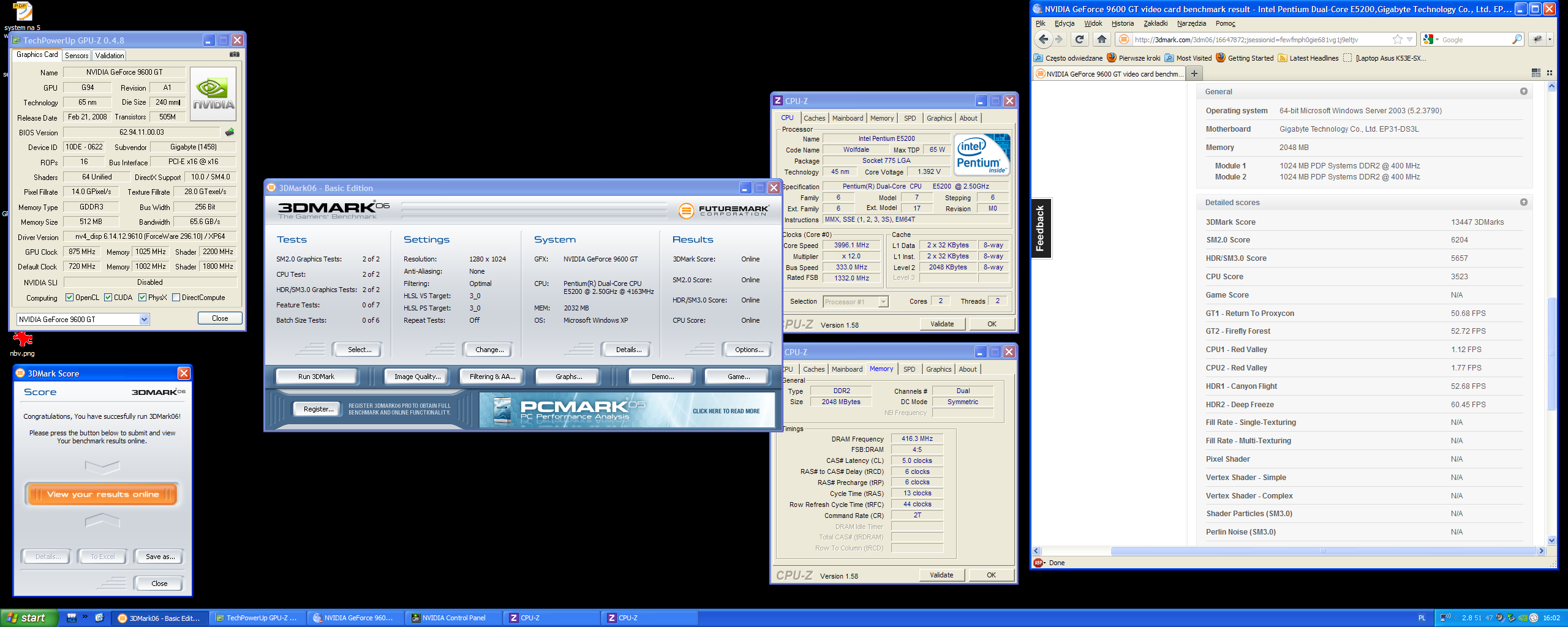Toggle the DirectCompute checkbox
Image resolution: width=1568 pixels, height=627 pixels.
tap(176, 298)
